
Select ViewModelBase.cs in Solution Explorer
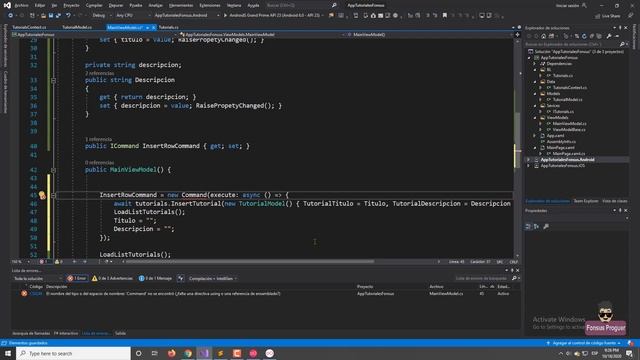pyautogui.click(x=569, y=130)
